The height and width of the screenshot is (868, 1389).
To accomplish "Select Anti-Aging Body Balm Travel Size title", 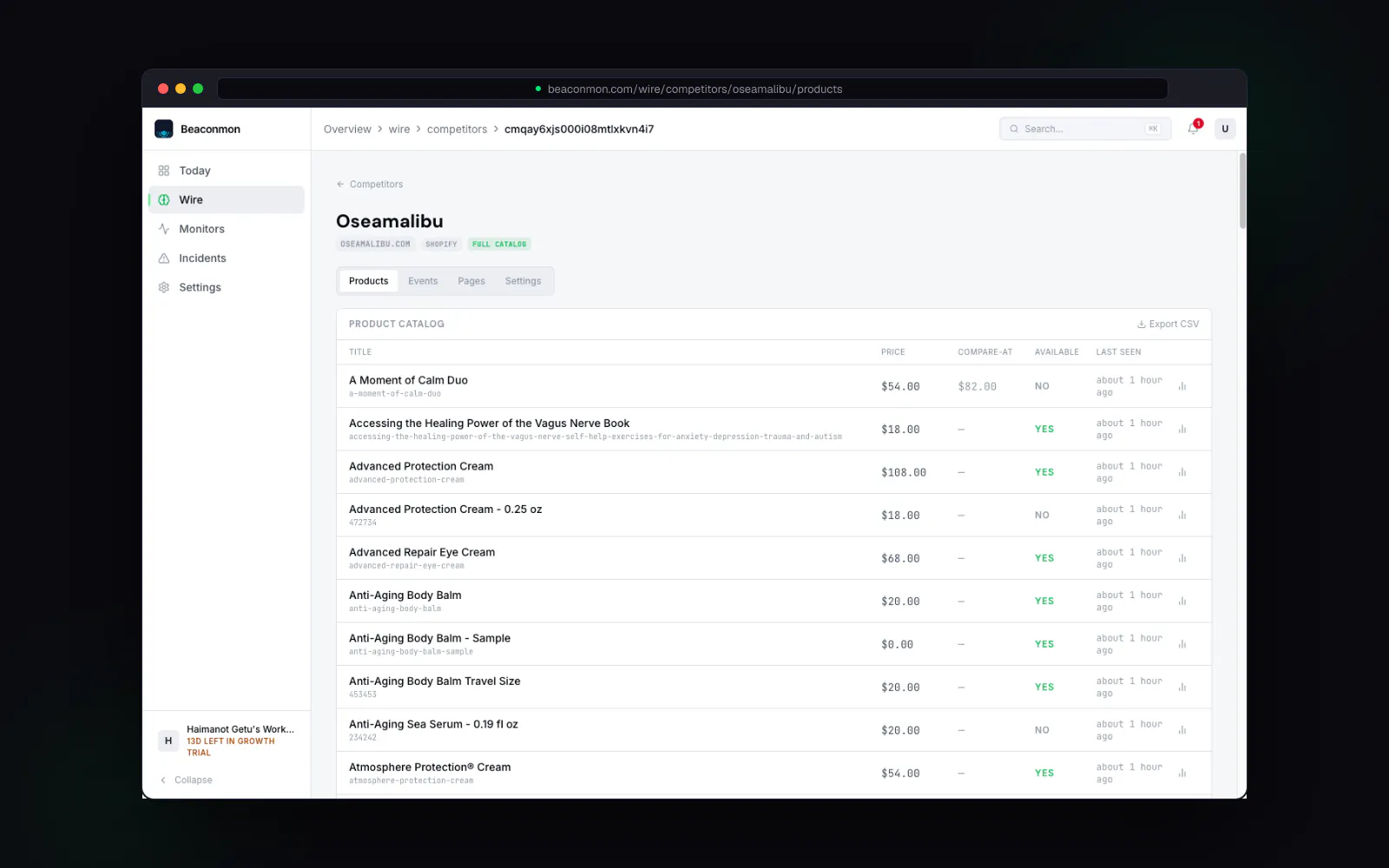I will pyautogui.click(x=435, y=681).
